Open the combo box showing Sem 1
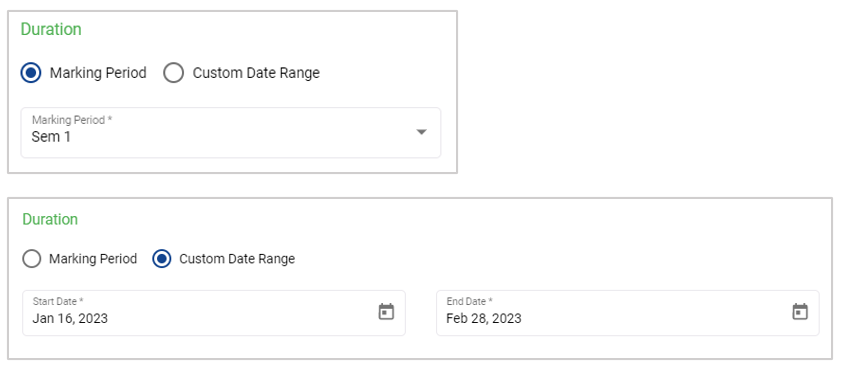Screen dimensions: 843x368 tap(231, 132)
